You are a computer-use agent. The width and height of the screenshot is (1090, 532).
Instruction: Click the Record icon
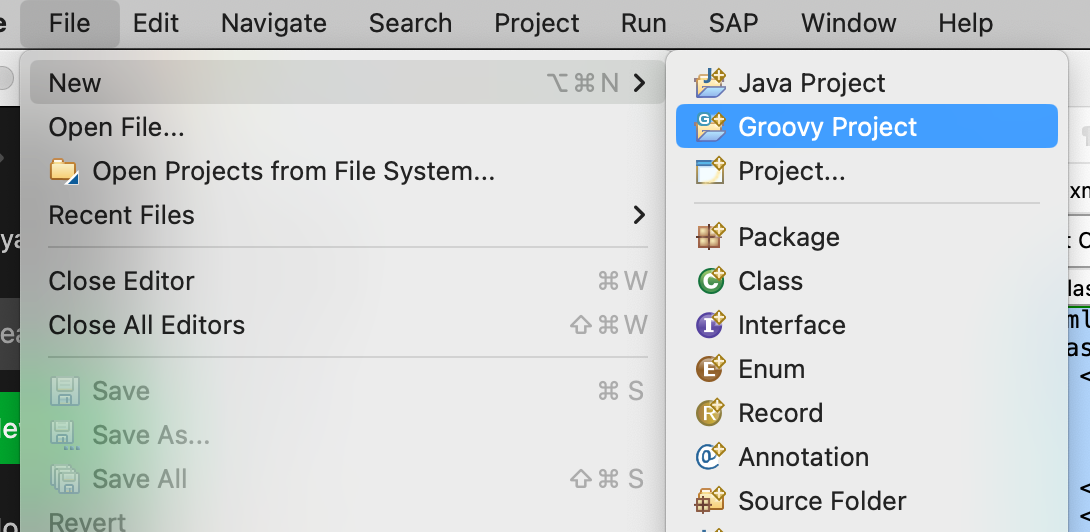click(x=710, y=413)
